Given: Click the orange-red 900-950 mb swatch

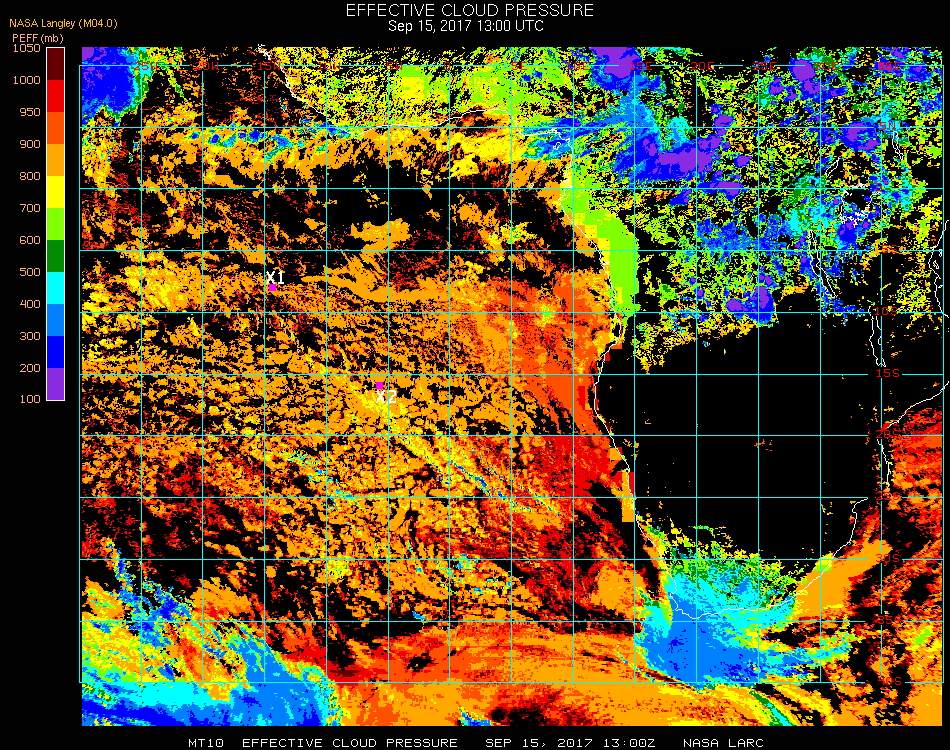Looking at the screenshot, I should tap(55, 128).
